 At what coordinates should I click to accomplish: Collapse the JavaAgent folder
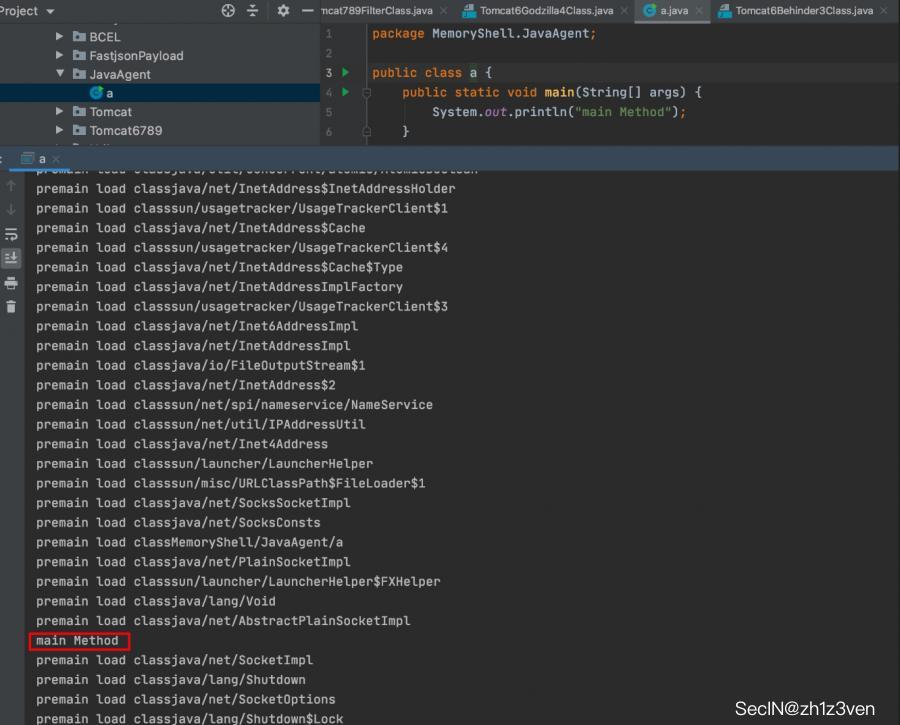[x=60, y=74]
